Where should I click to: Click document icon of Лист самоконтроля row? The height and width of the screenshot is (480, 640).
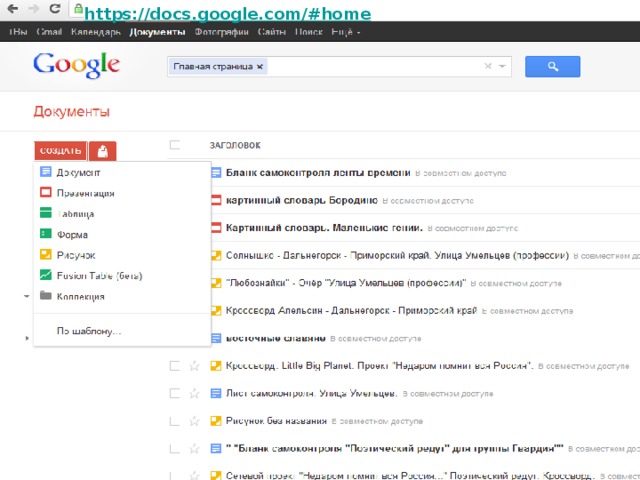coord(216,393)
